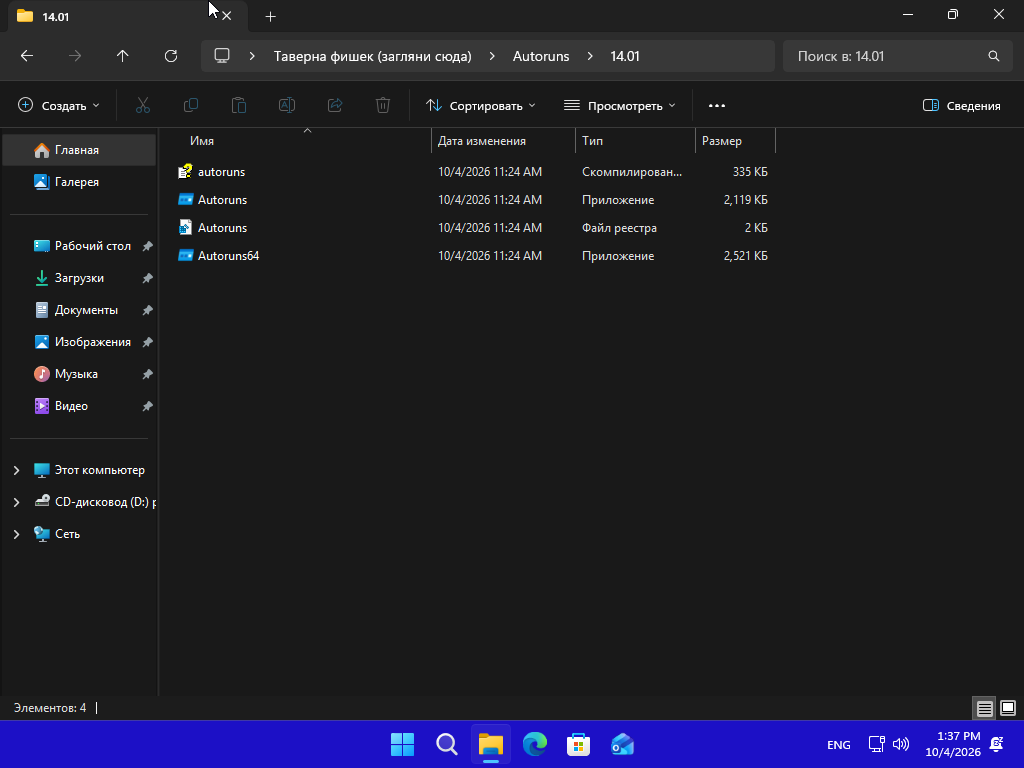Viewport: 1024px width, 768px height.
Task: Click the Paste clipboard icon
Action: tap(239, 105)
